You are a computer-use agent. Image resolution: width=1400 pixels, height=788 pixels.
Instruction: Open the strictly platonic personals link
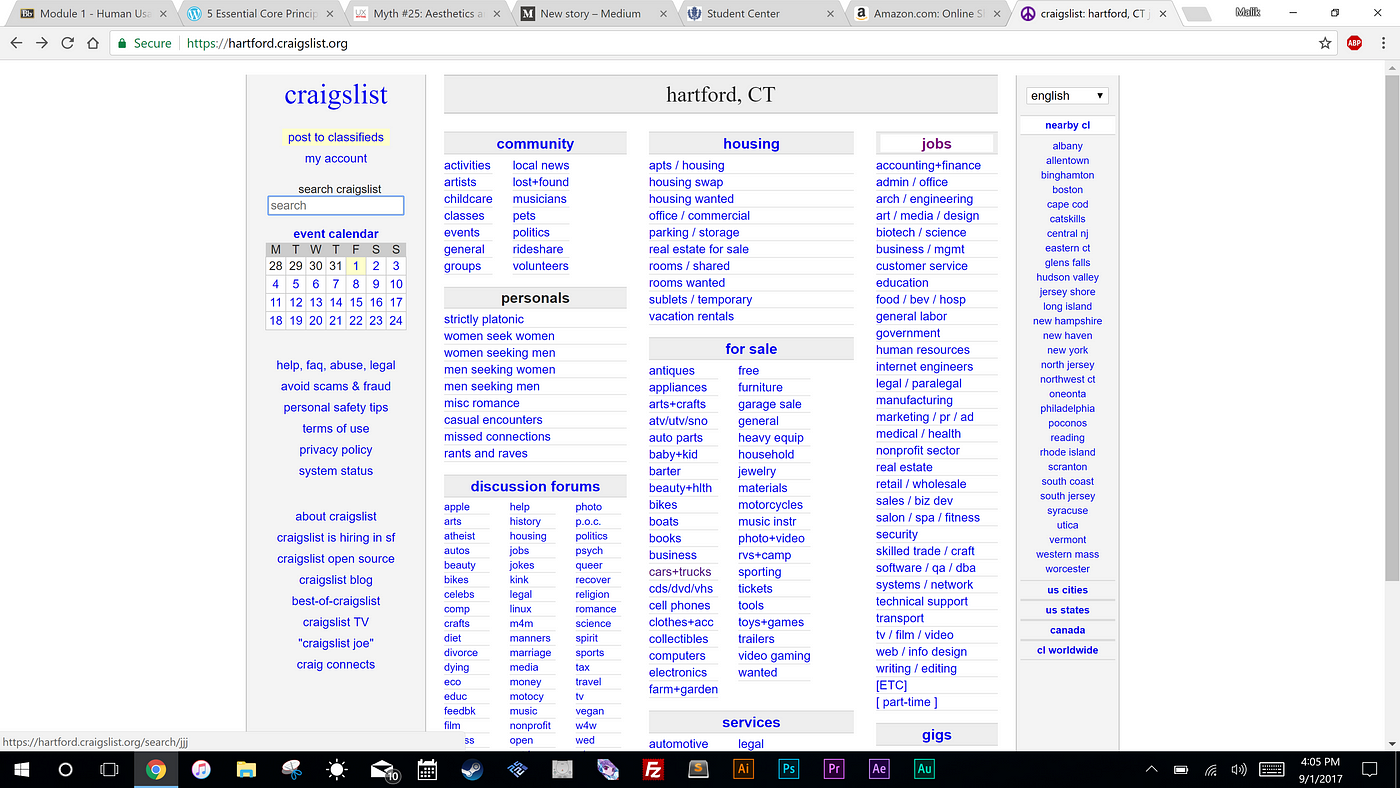tap(484, 319)
